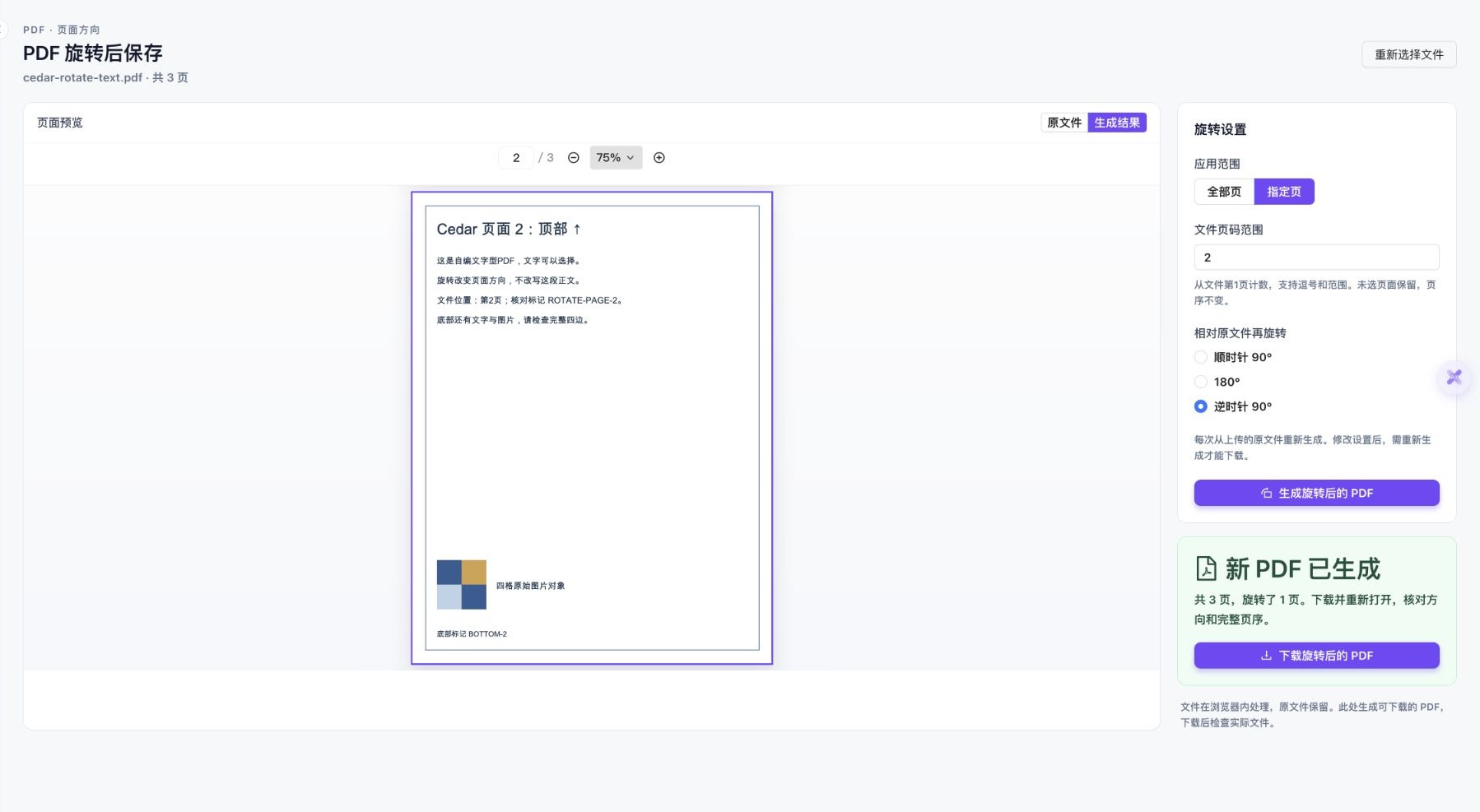Click the / 3 total page count

(x=546, y=158)
